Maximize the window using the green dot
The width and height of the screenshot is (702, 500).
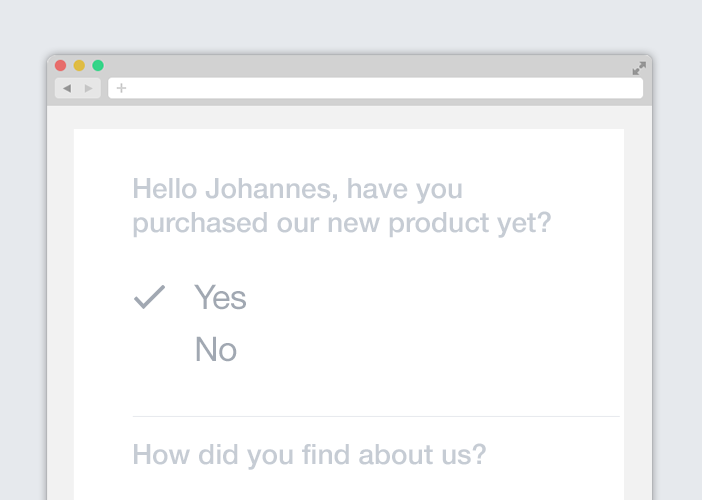pyautogui.click(x=98, y=65)
